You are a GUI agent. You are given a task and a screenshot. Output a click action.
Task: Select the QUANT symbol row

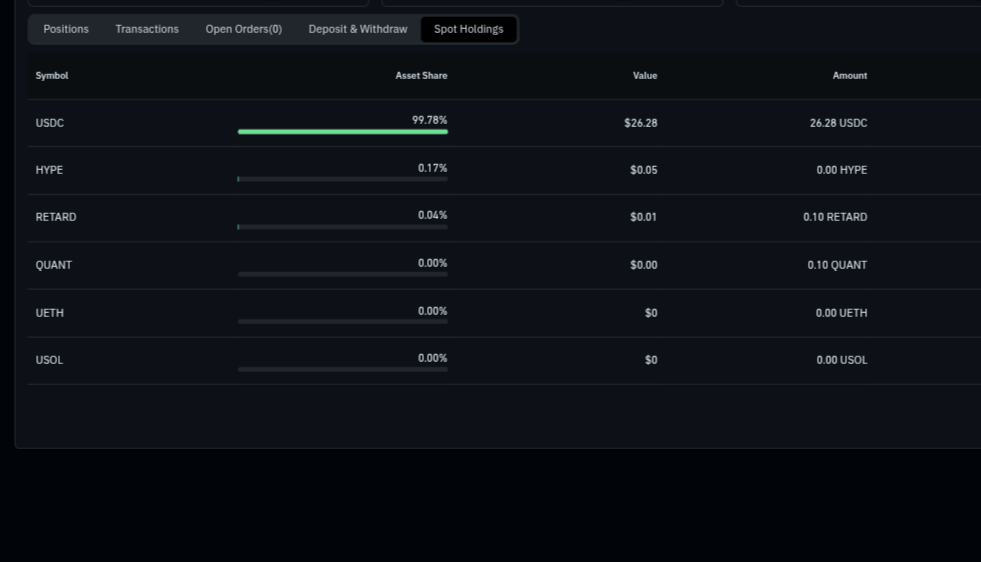pos(504,265)
